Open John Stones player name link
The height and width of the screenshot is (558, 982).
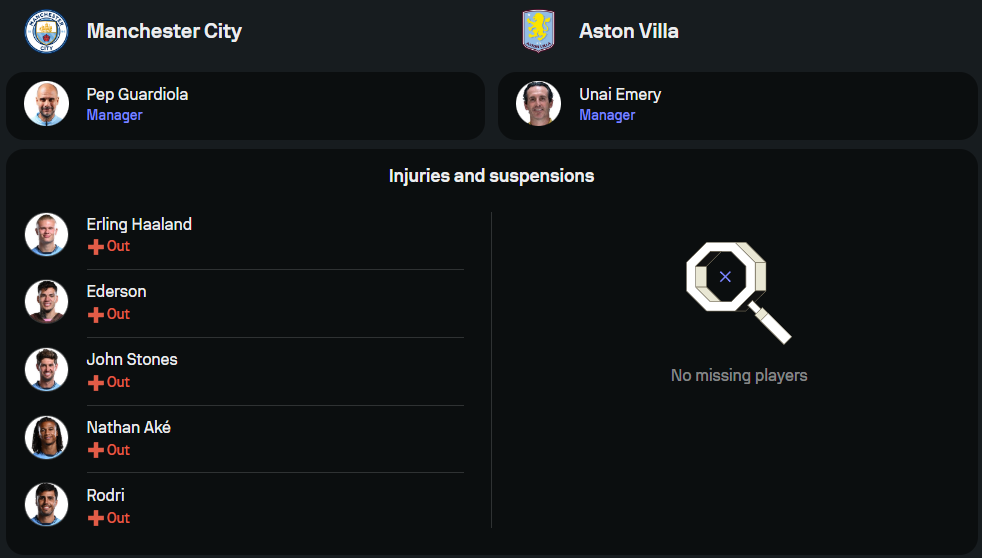[132, 359]
